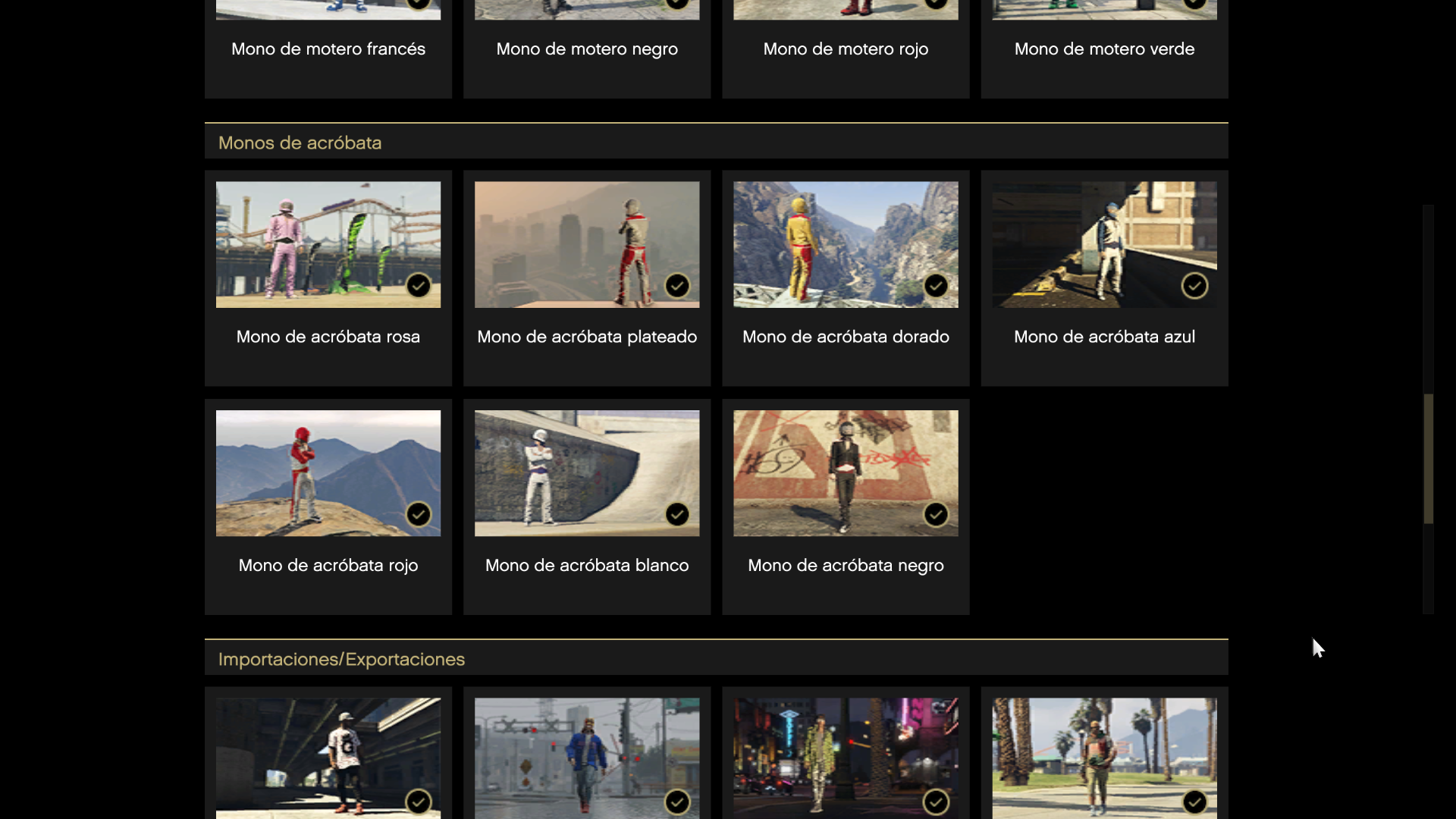This screenshot has height=819, width=1456.
Task: Click the Mono de motero rojo label
Action: [x=846, y=49]
